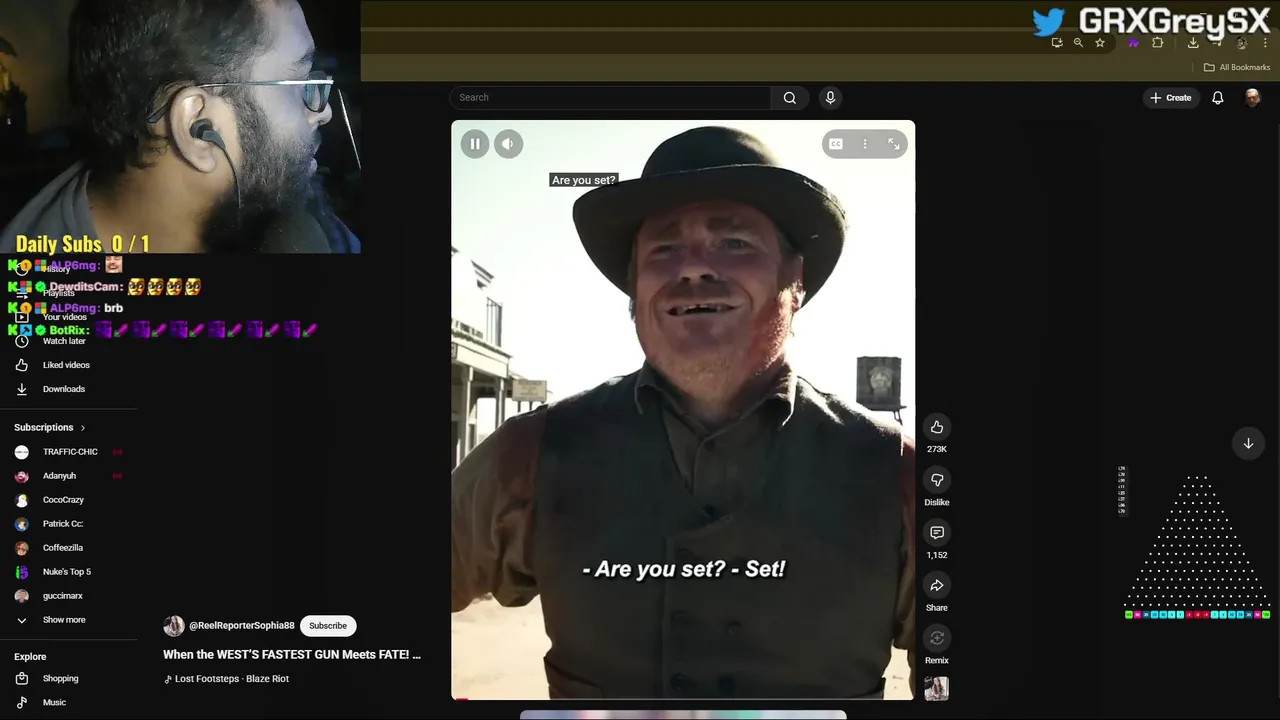Open comments showing 1,152
The image size is (1280, 720).
tap(937, 533)
